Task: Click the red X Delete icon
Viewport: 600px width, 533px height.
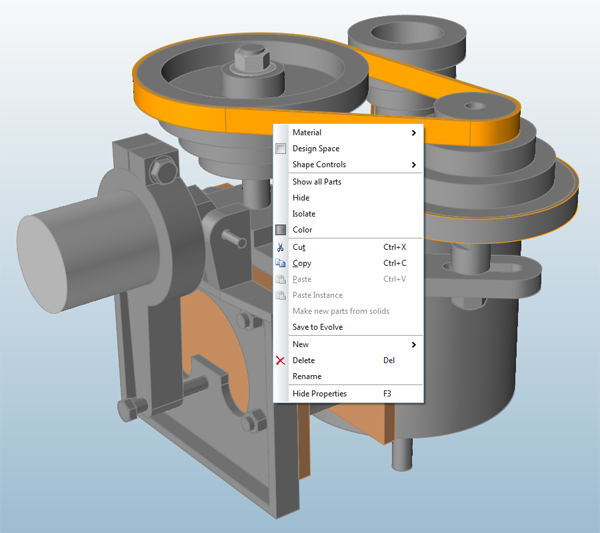Action: pyautogui.click(x=281, y=360)
